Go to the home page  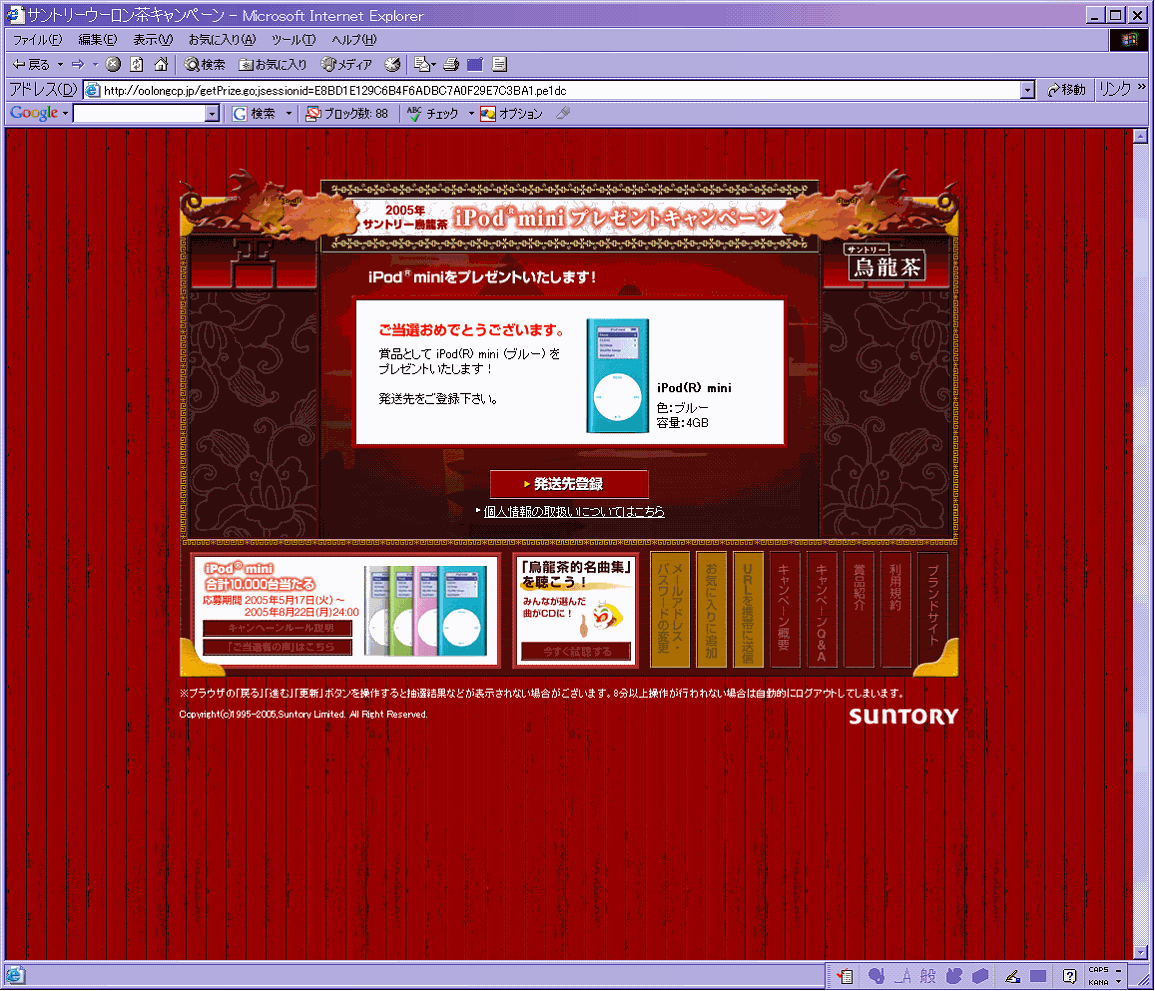(x=161, y=65)
